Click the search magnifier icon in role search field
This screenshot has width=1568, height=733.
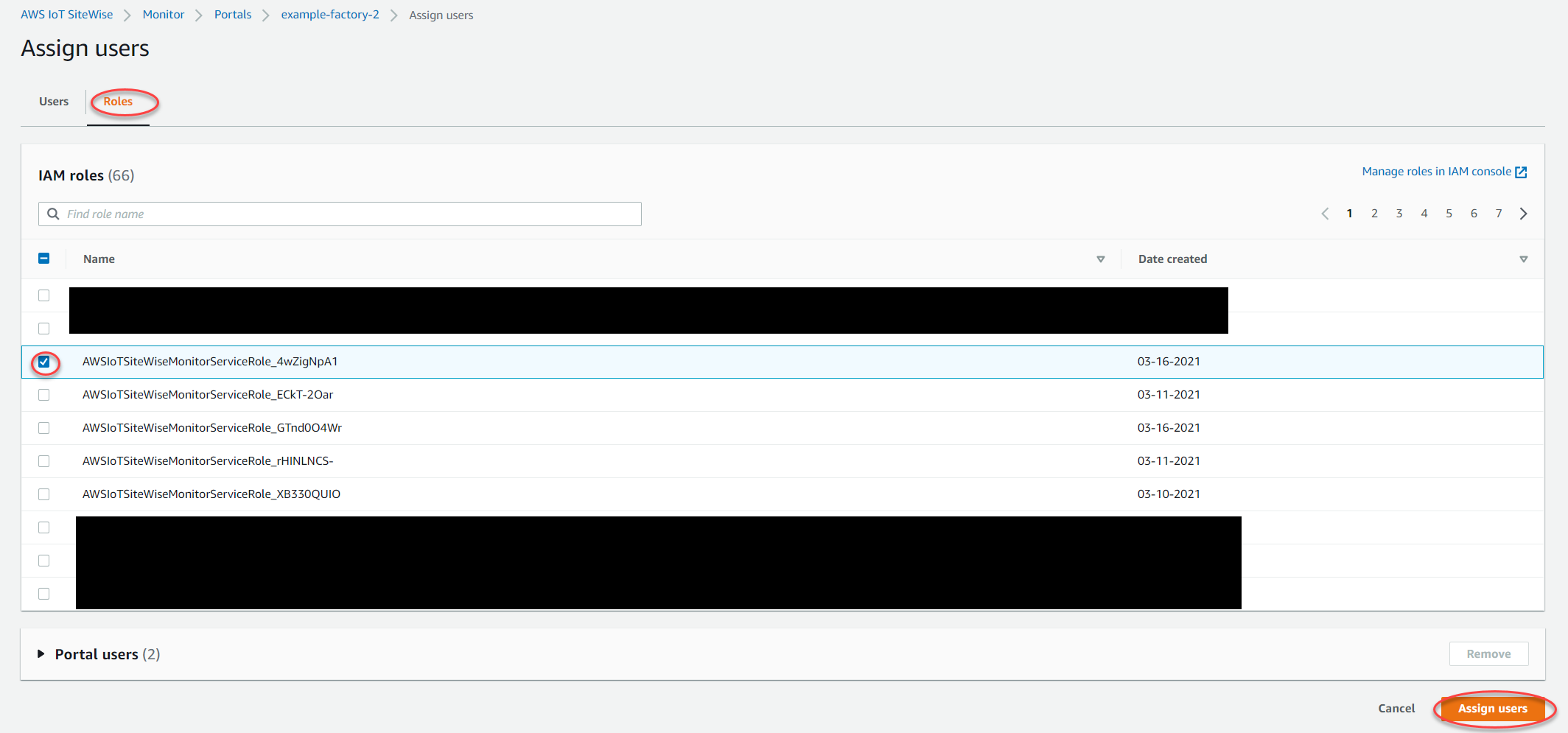tap(53, 214)
